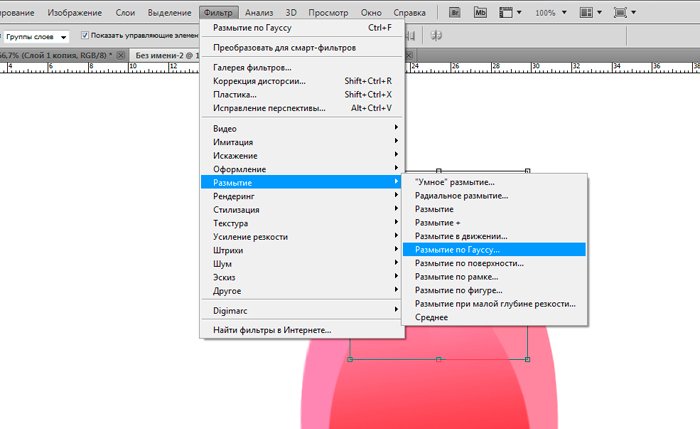Click the auto-align layers icon in options bar

436,35
